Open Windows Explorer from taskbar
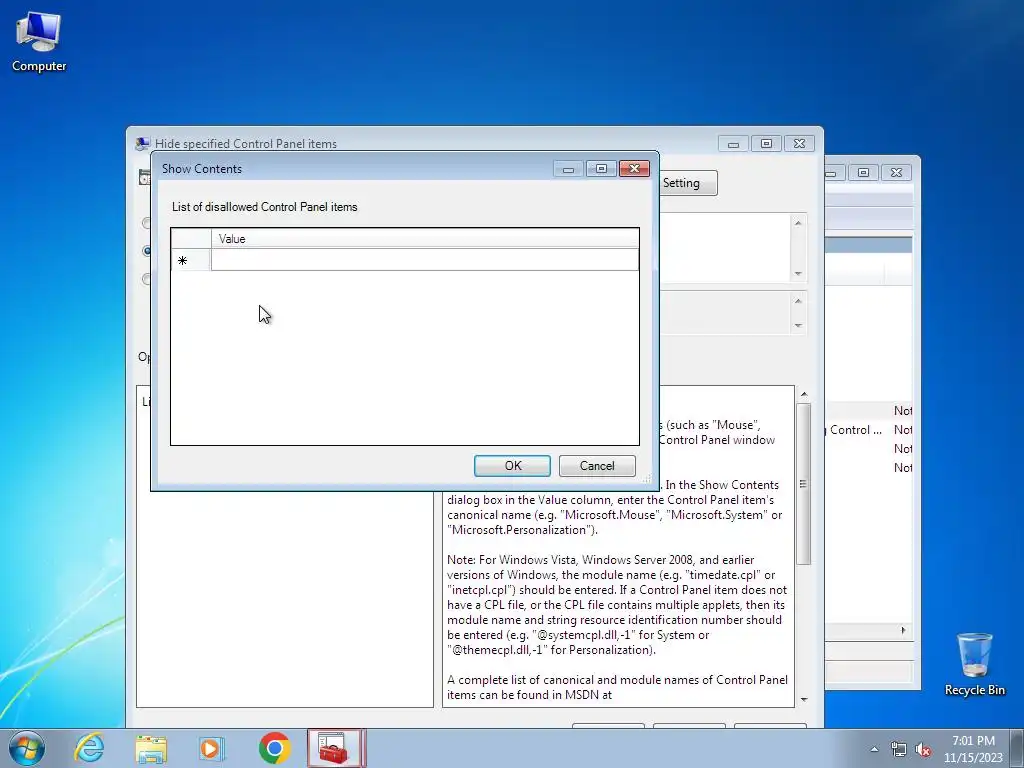The height and width of the screenshot is (768, 1024). 151,748
